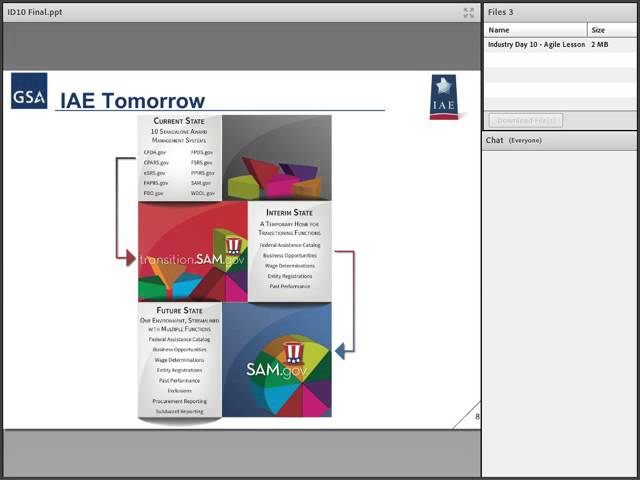
Task: Click the Procurement Reporting entry
Action: pos(179,401)
